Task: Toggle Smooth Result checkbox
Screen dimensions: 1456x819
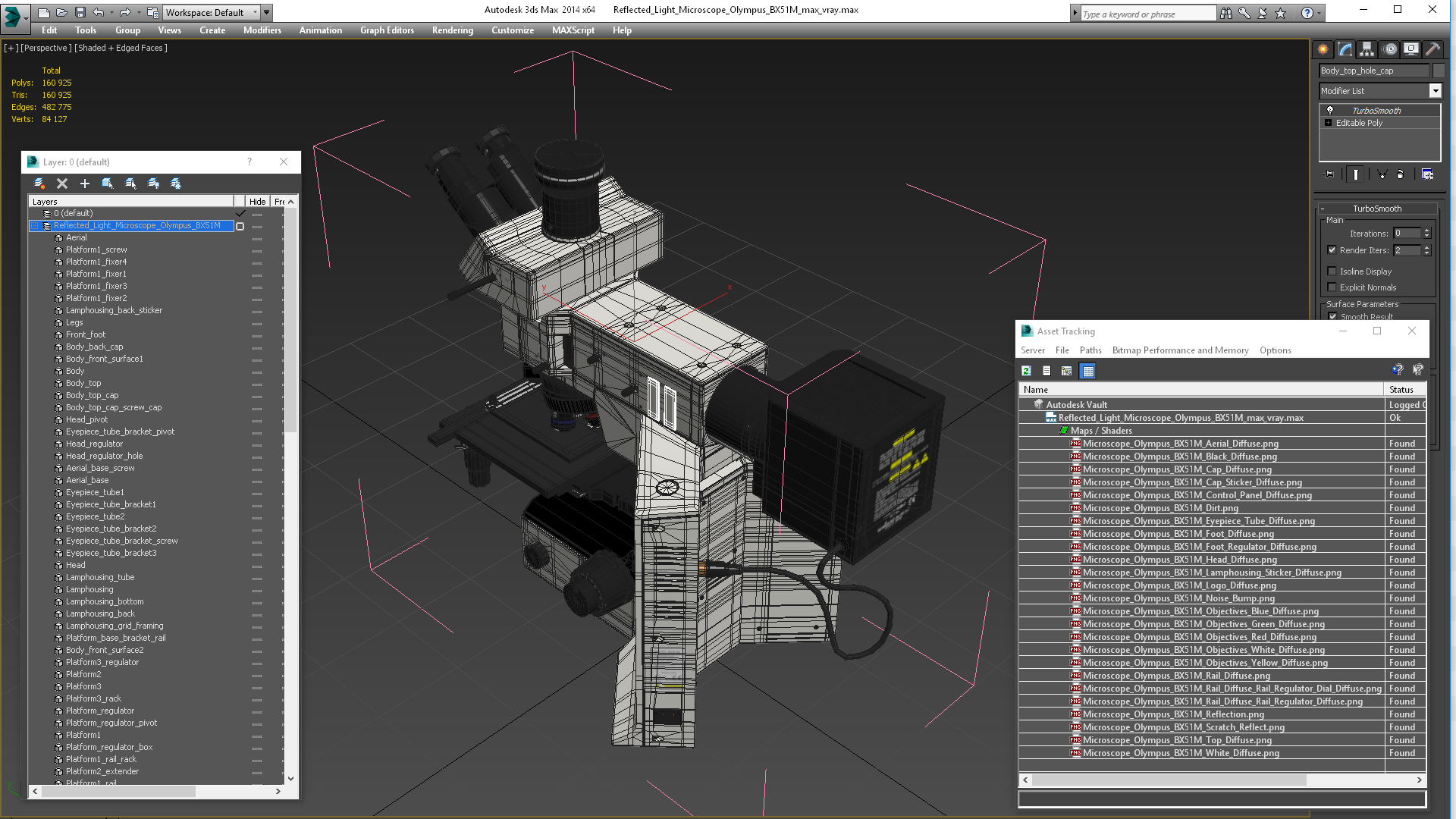Action: click(1332, 316)
